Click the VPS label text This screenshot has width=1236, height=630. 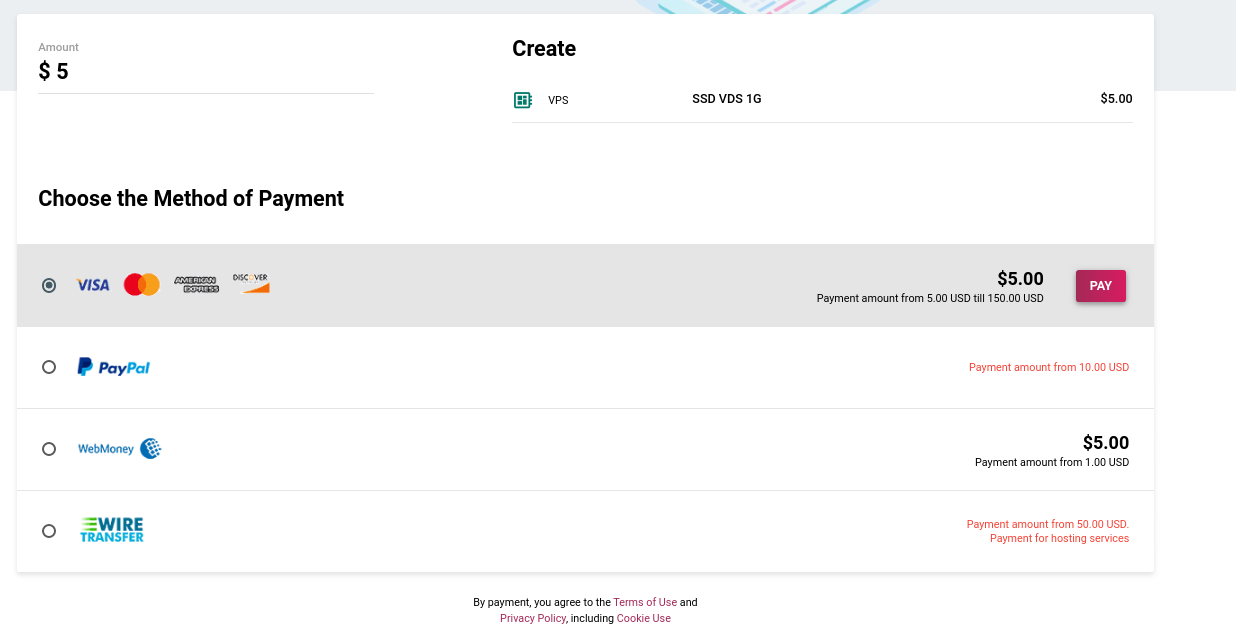pos(558,100)
